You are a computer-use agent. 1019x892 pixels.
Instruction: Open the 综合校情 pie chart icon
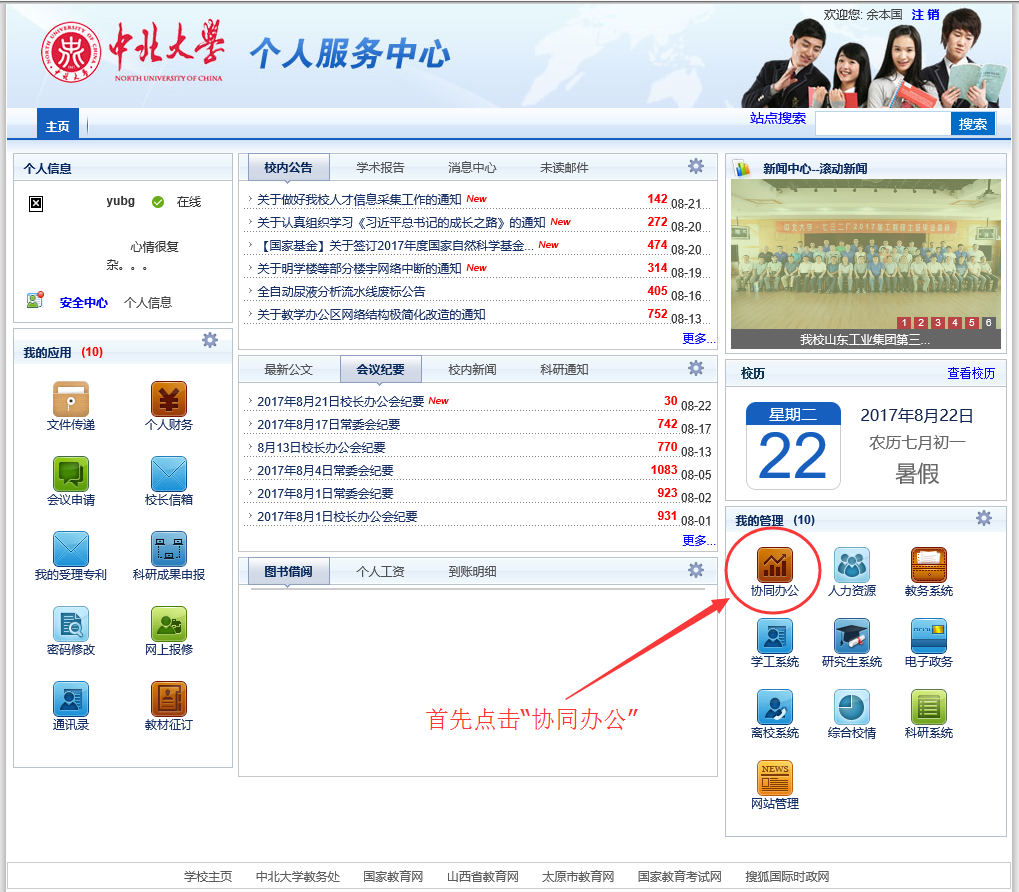coord(852,707)
